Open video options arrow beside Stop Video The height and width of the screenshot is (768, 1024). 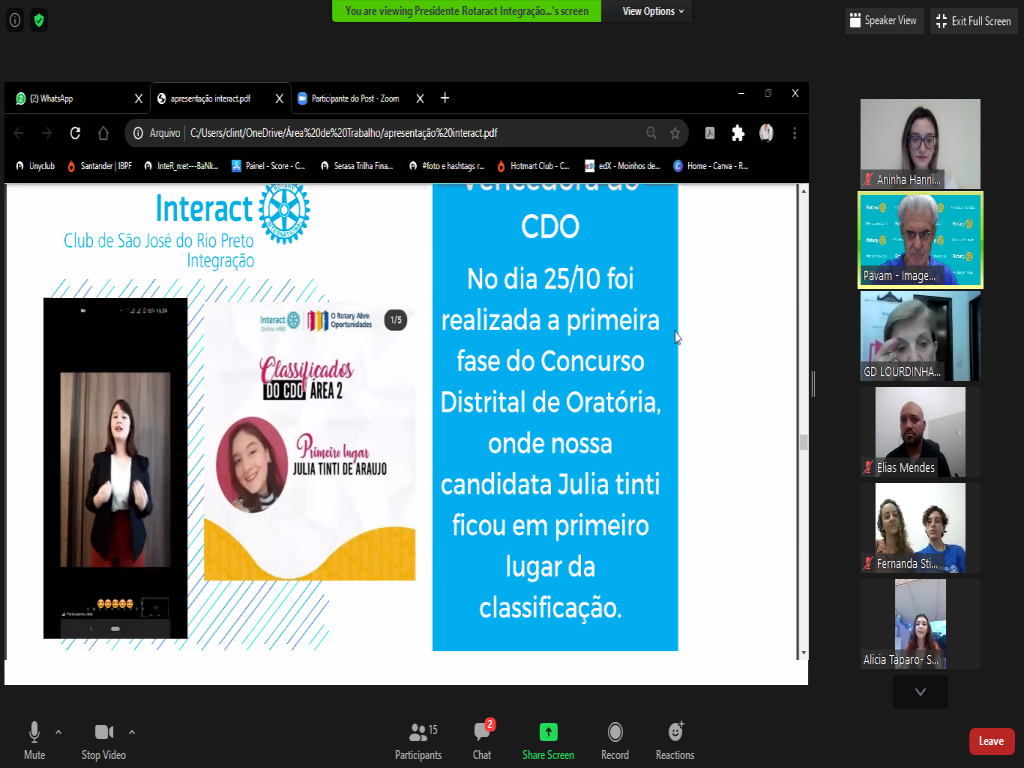pos(132,731)
